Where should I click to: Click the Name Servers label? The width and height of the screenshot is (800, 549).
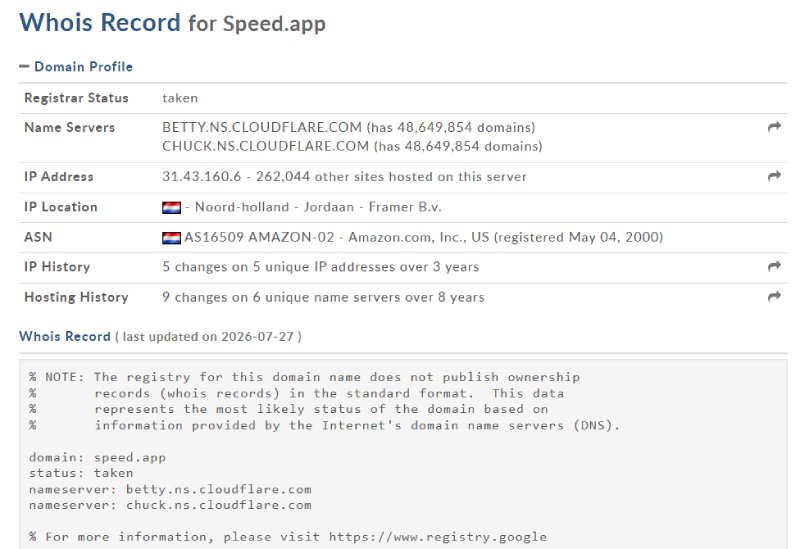coord(69,128)
